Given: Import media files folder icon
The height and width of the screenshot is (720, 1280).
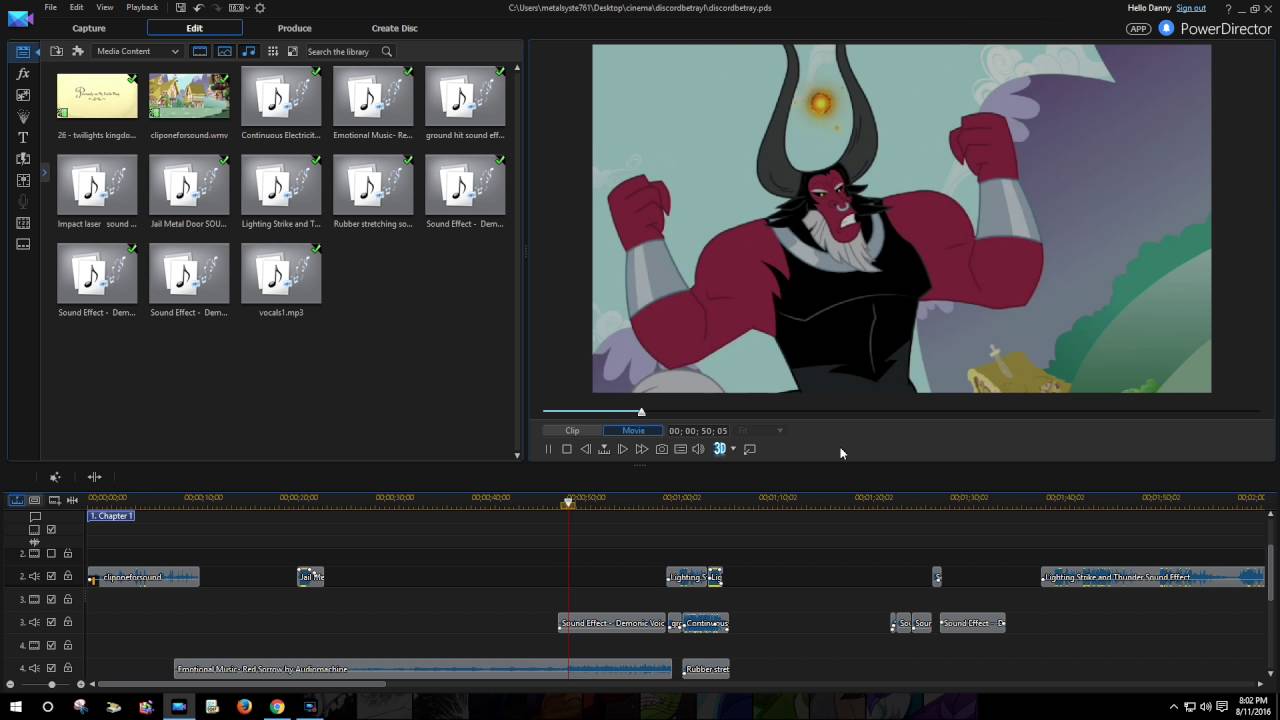Looking at the screenshot, I should click(x=56, y=51).
